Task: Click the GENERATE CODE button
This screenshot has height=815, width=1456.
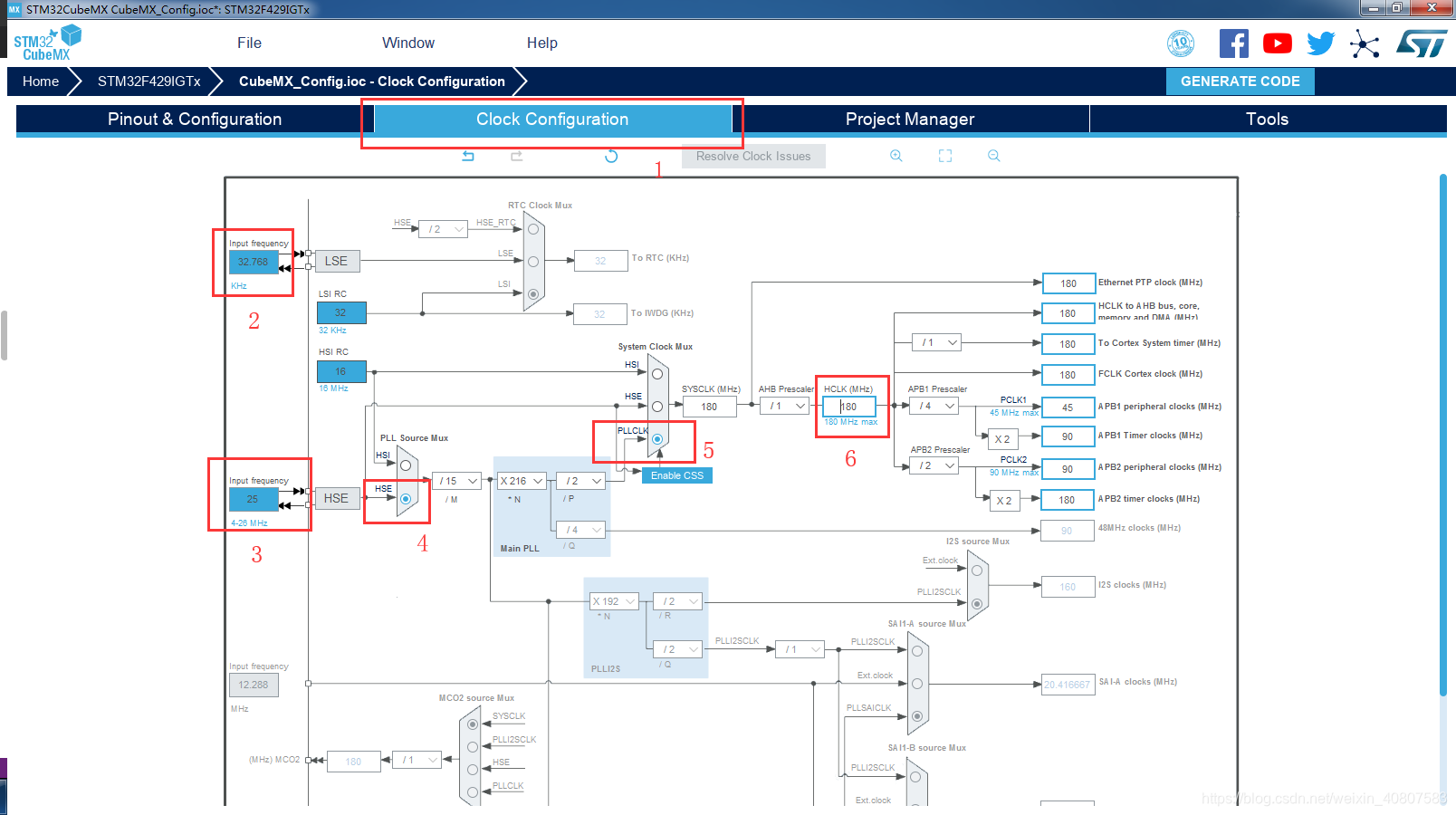Action: (1240, 81)
